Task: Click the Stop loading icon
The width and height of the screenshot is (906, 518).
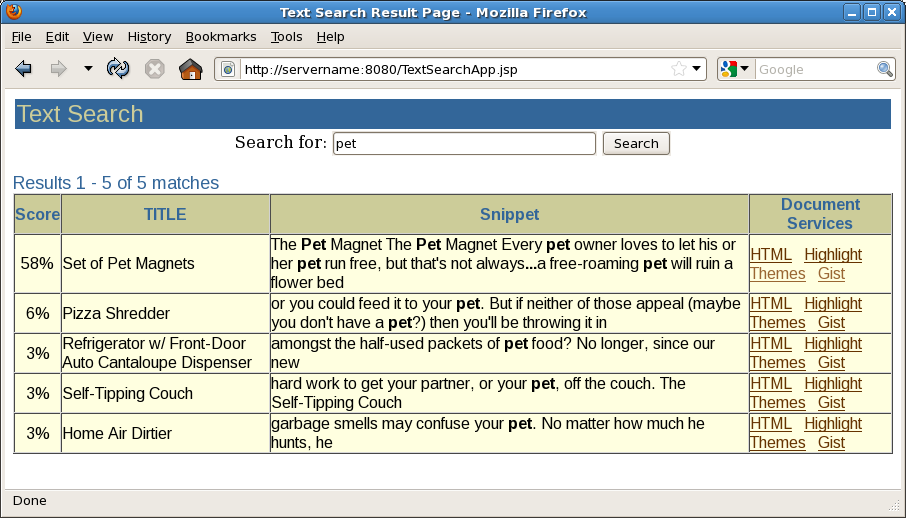Action: pos(154,69)
